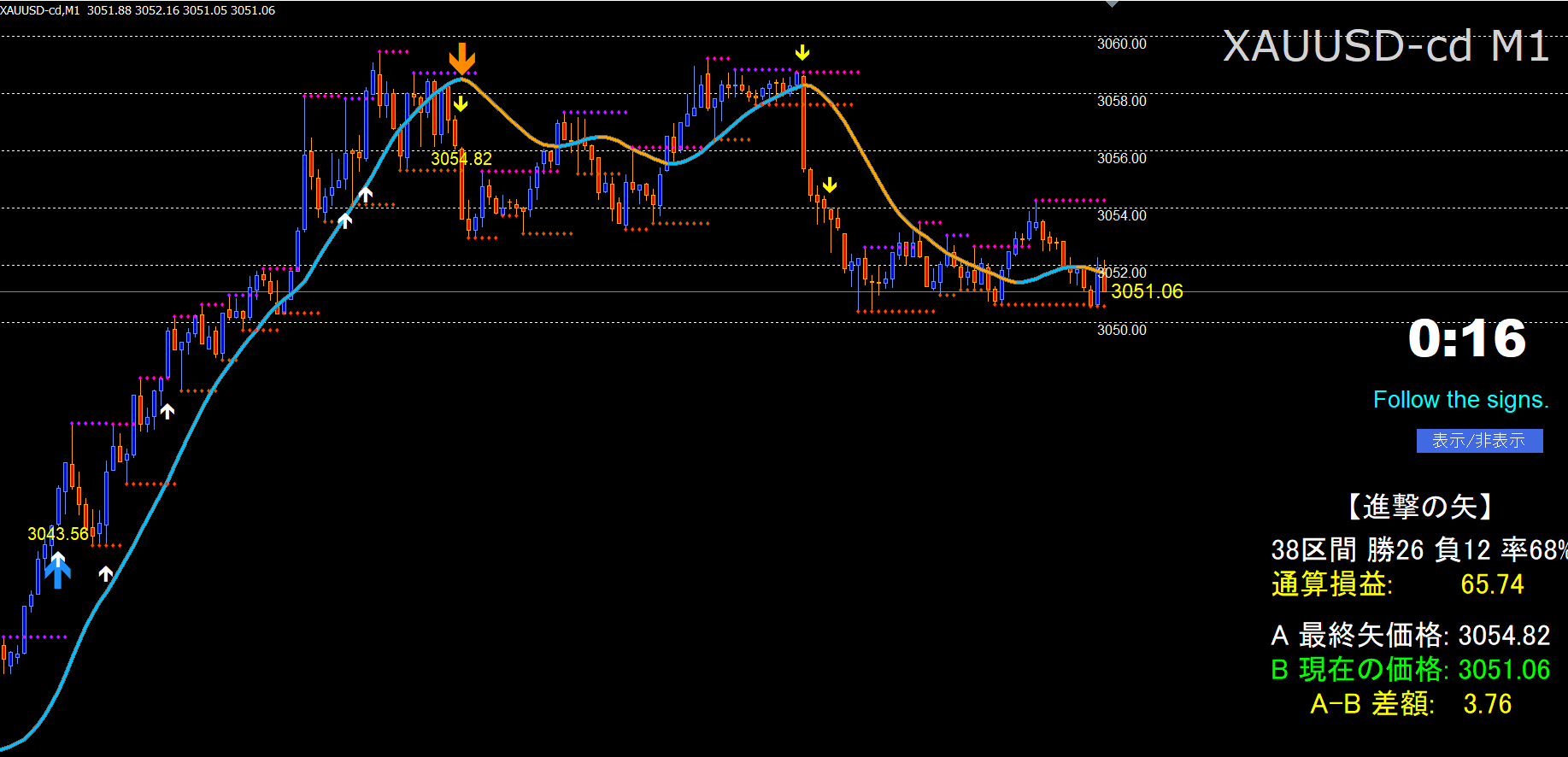The width and height of the screenshot is (1568, 757).
Task: Click the 0:16 countdown timer
Action: pos(1467,338)
